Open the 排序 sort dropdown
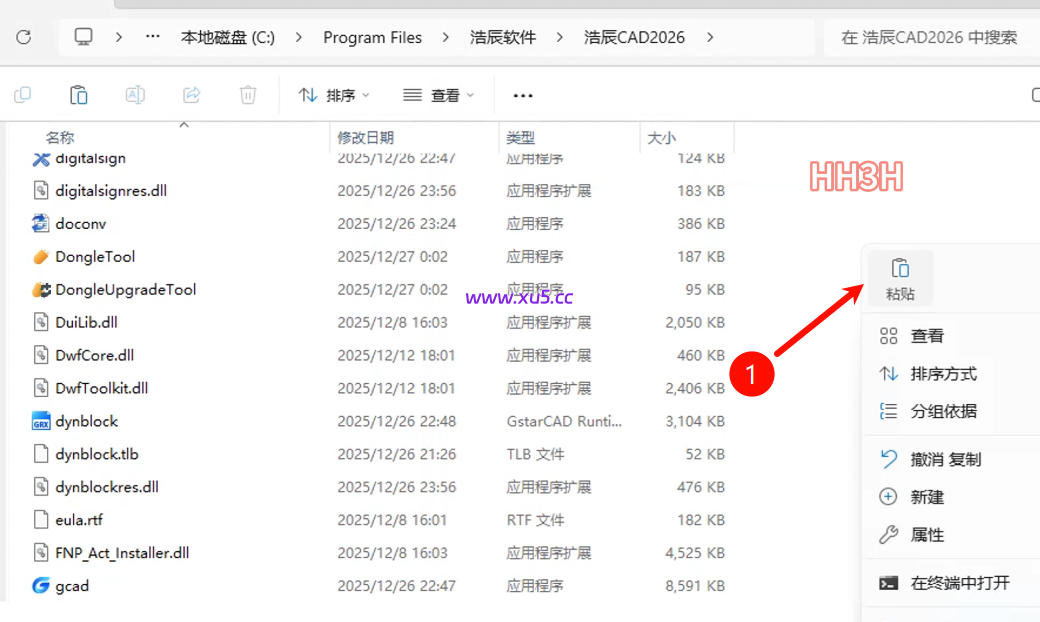Screen dimensions: 1040x622 click(x=334, y=94)
